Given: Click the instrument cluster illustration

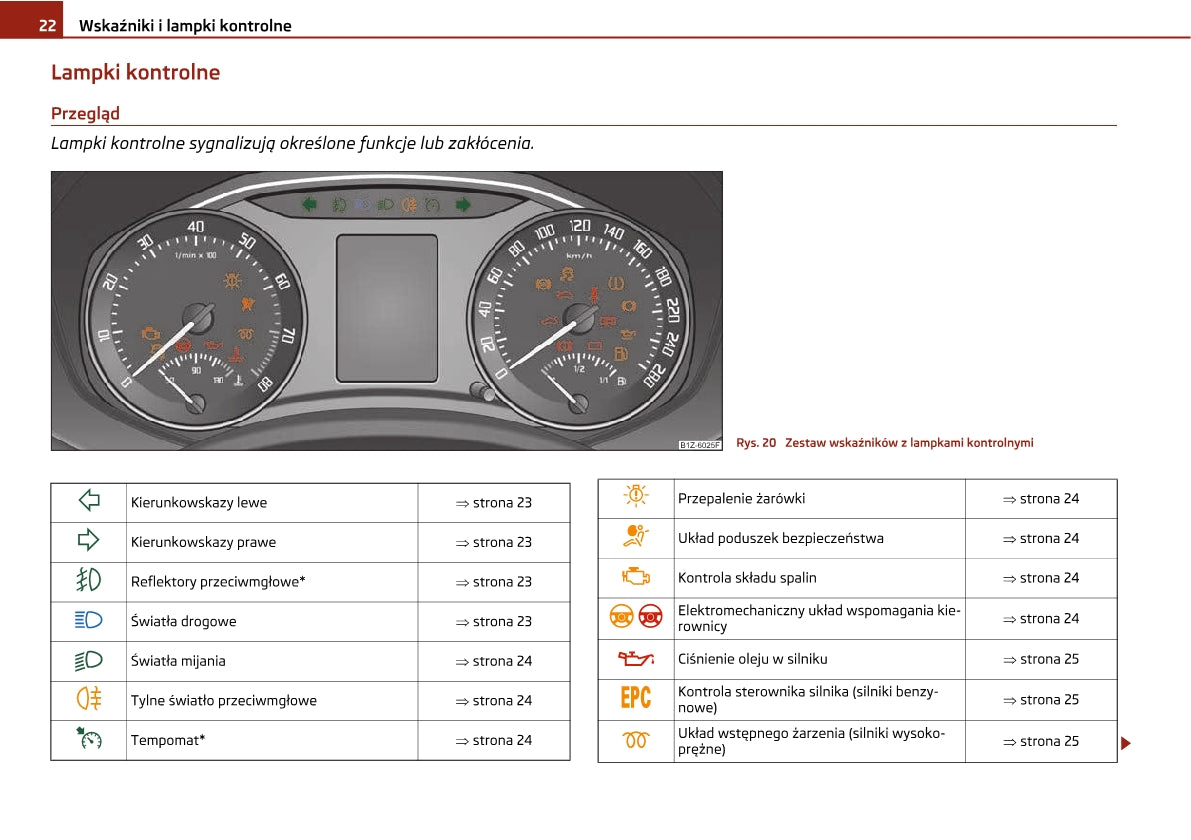Looking at the screenshot, I should pyautogui.click(x=387, y=310).
